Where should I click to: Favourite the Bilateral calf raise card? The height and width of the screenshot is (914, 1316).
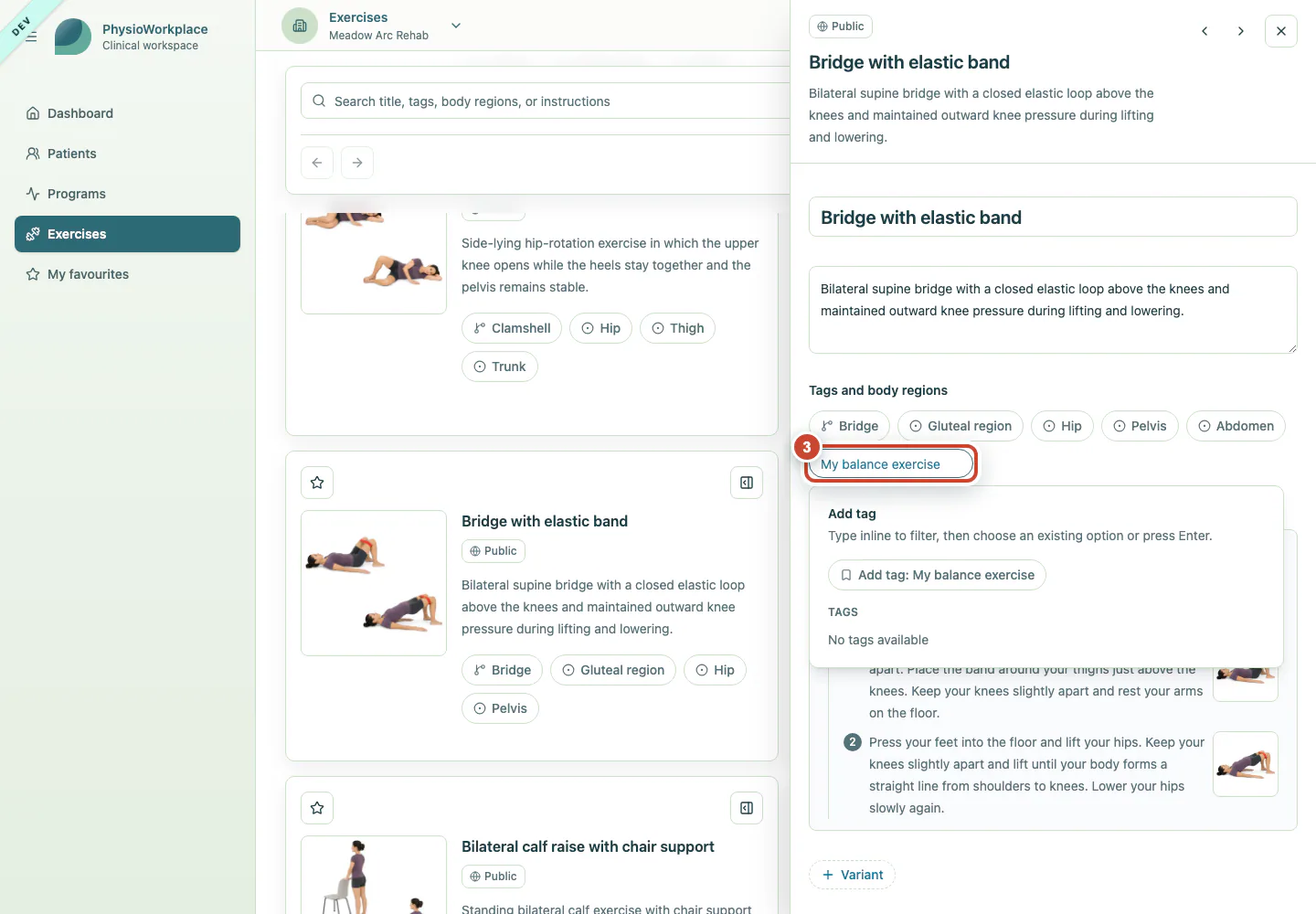click(317, 808)
